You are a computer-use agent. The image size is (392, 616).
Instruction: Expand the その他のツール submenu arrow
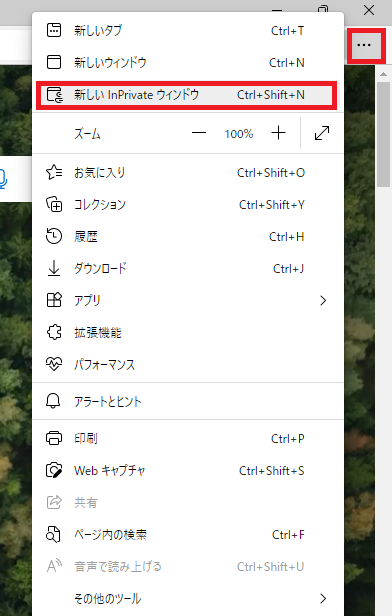tap(323, 599)
